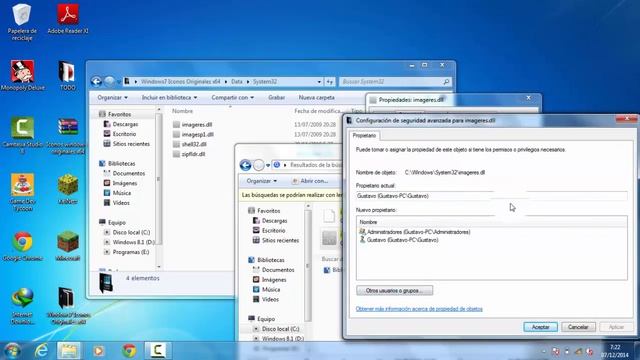This screenshot has height=360, width=640.
Task: Collapse Favoritos in System32 navigation pane
Action: point(115,114)
